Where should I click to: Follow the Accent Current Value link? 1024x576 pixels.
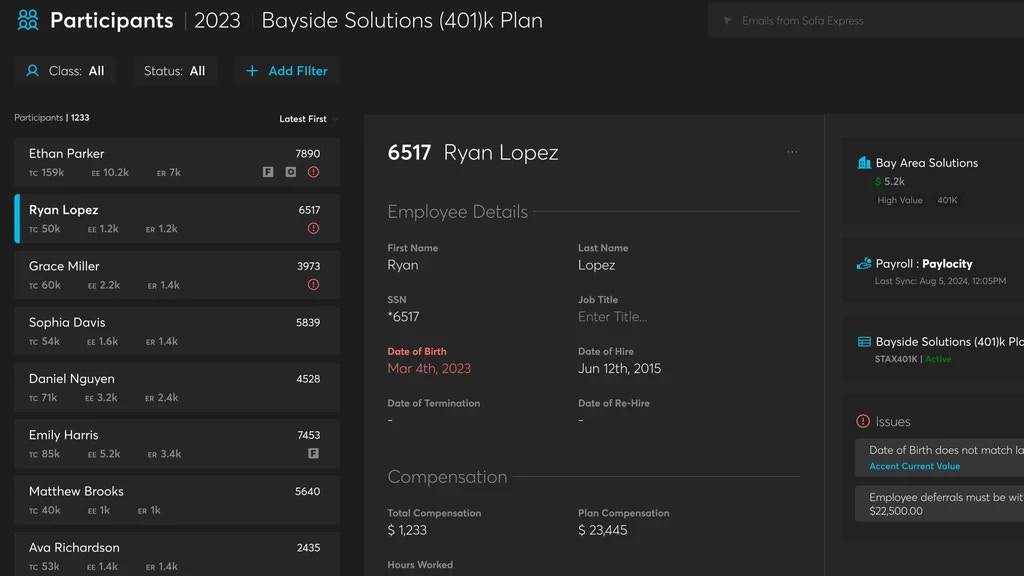tap(914, 466)
